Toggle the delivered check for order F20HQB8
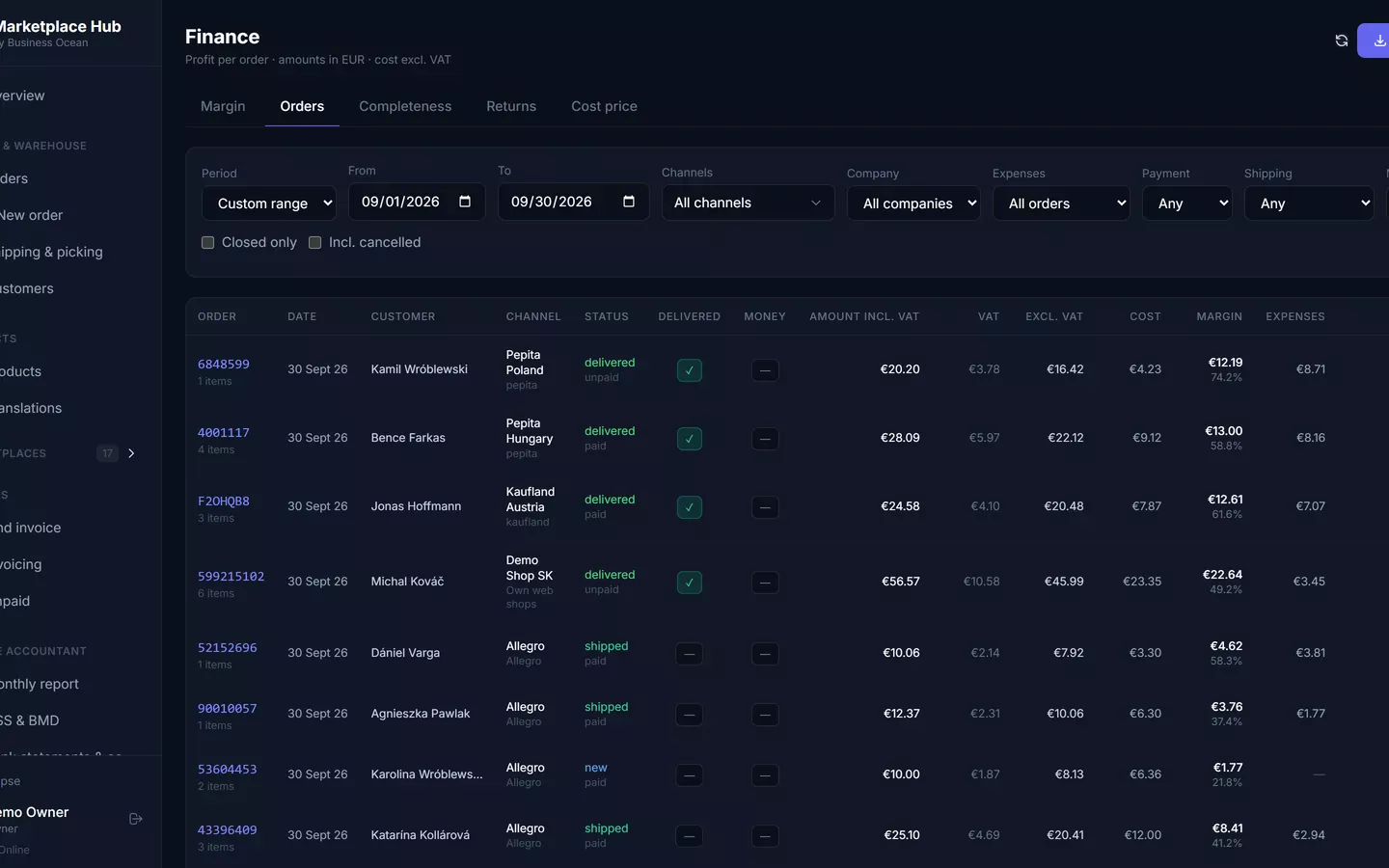The width and height of the screenshot is (1389, 868). coord(689,507)
